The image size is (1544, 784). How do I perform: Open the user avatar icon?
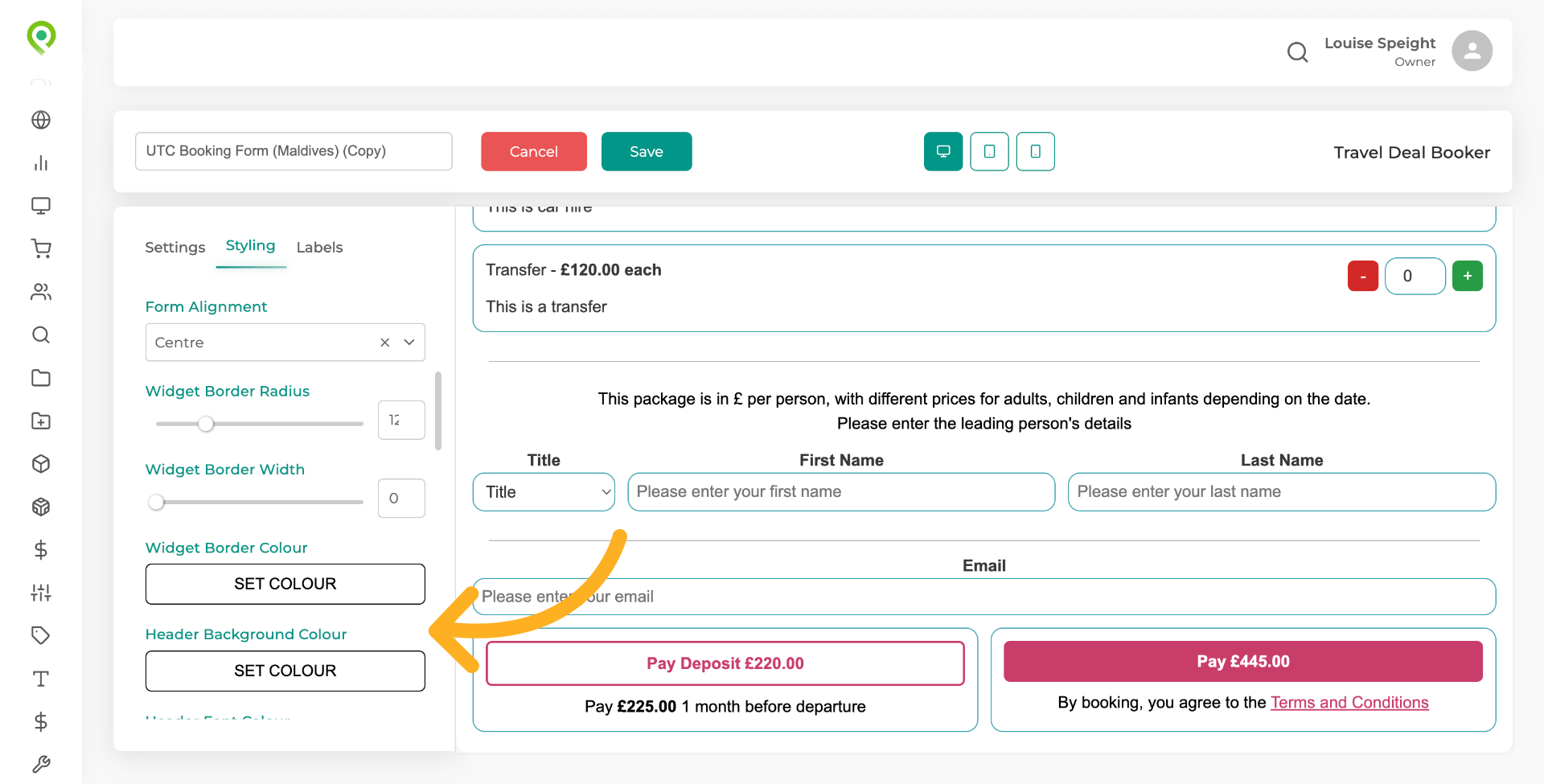coord(1472,51)
